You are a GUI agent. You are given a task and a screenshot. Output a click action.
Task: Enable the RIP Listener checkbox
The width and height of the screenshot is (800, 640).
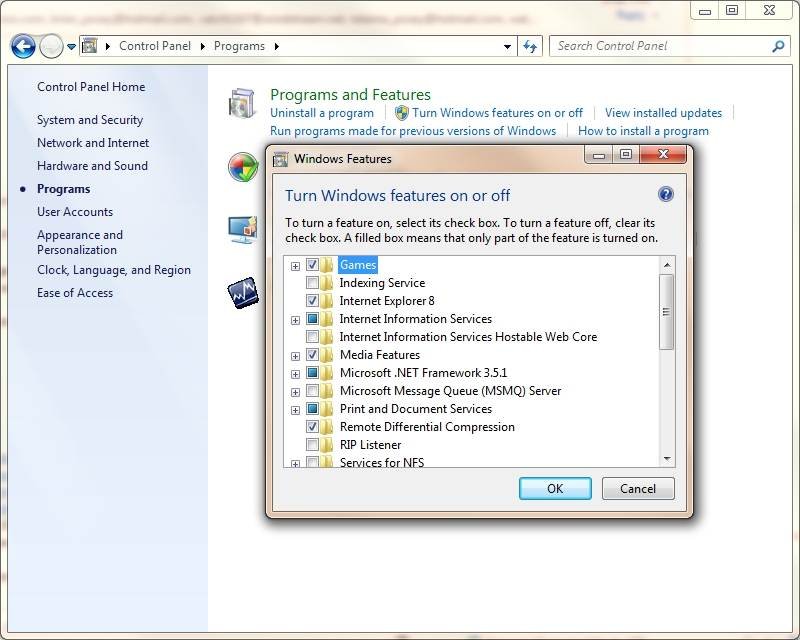[312, 445]
